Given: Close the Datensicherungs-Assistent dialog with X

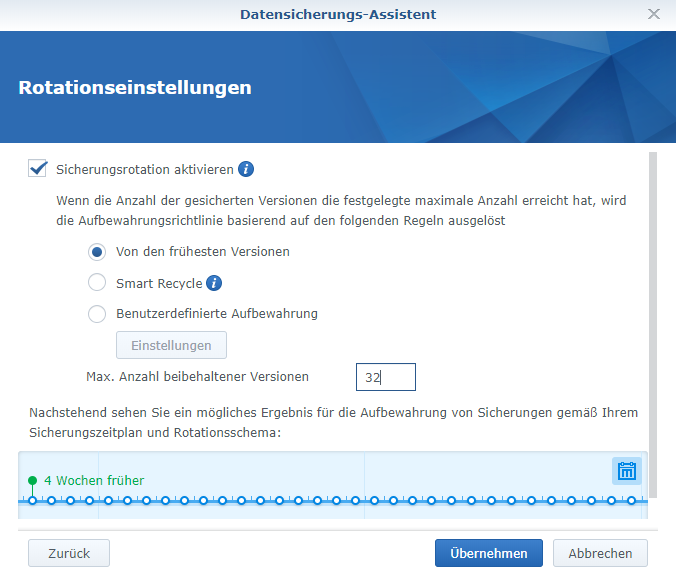Looking at the screenshot, I should point(654,14).
